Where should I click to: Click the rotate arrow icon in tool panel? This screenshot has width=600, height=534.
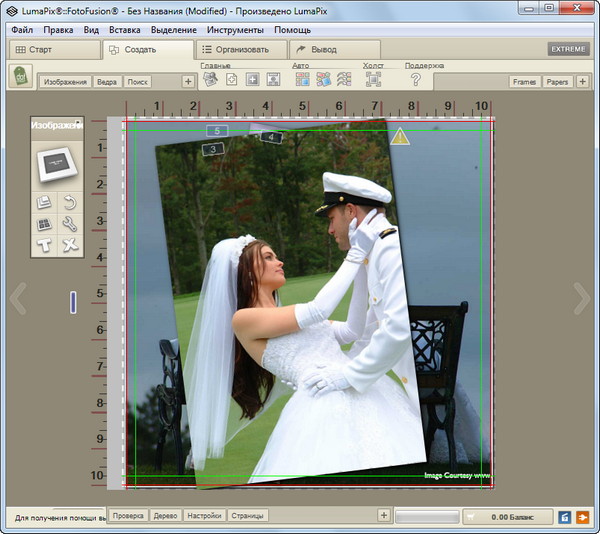click(69, 203)
